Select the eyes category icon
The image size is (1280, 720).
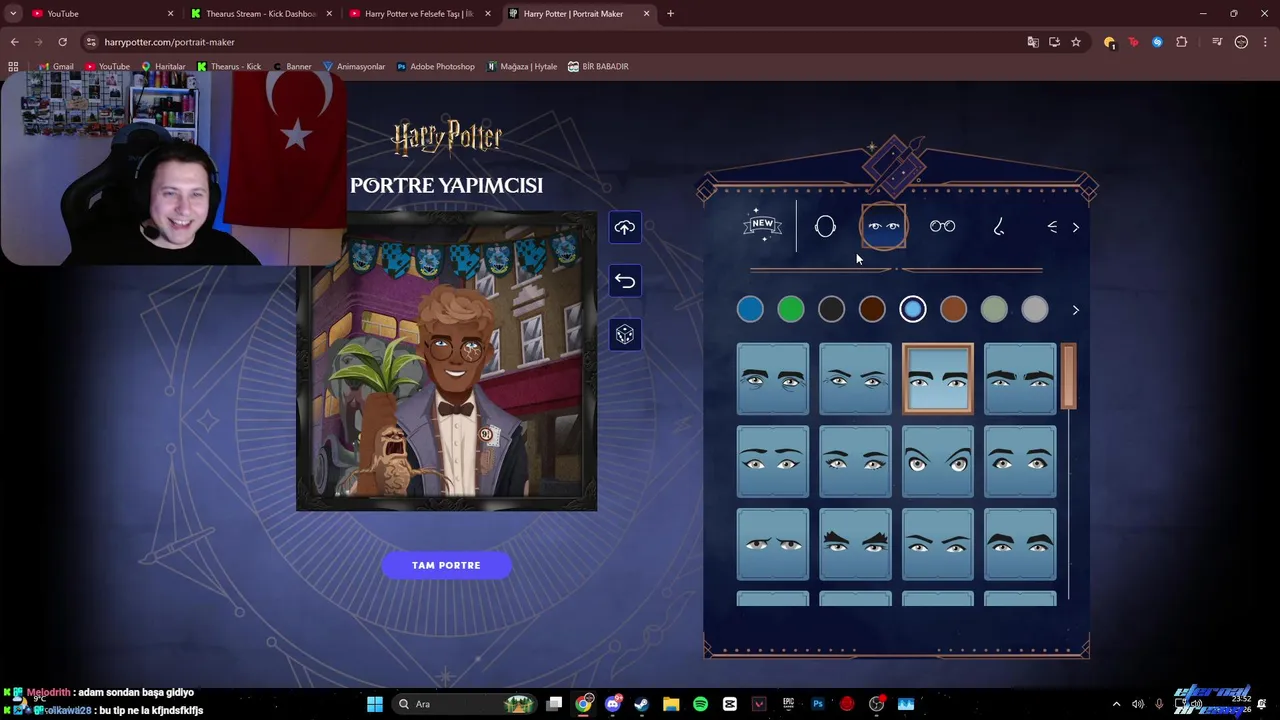click(884, 227)
